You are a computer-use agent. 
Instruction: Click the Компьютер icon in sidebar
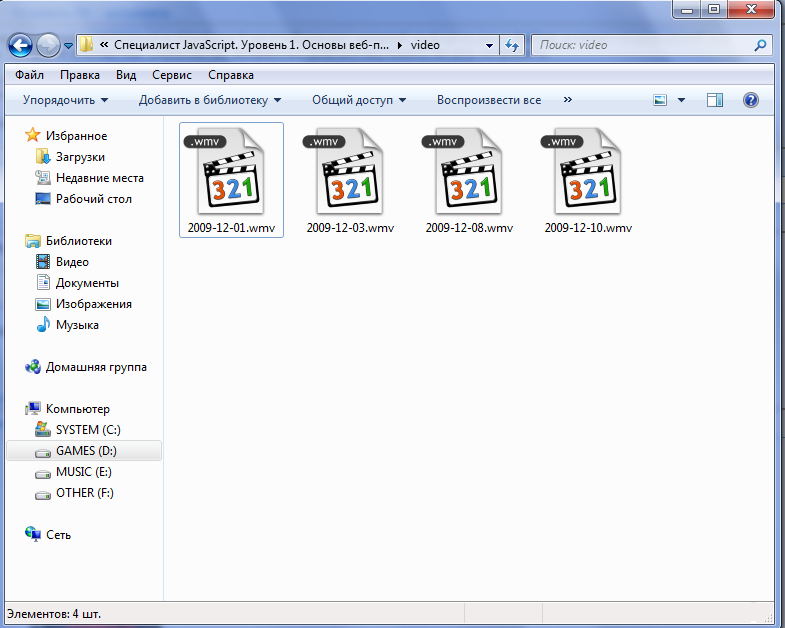point(33,409)
